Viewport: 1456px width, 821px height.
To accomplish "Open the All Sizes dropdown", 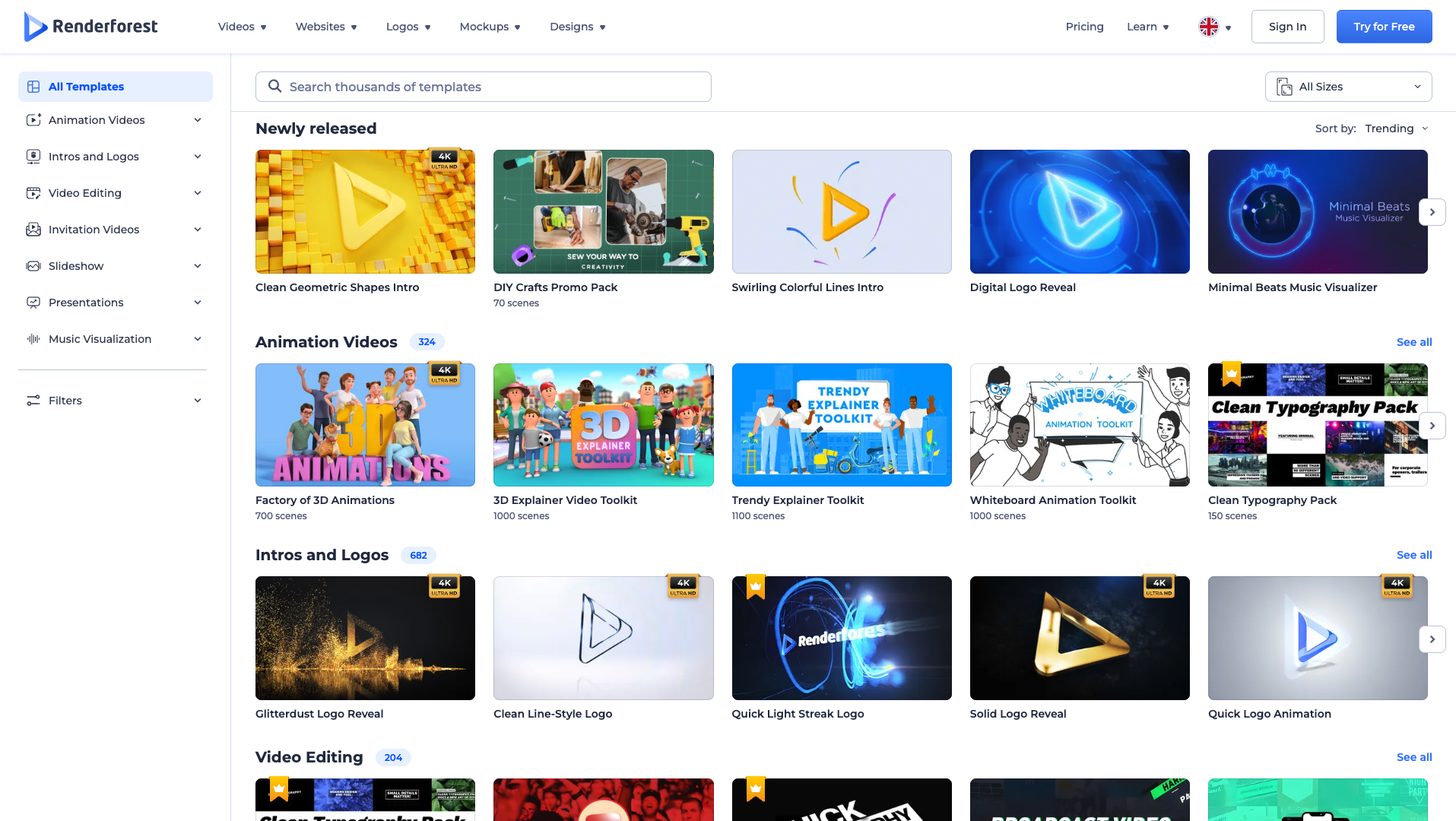I will (1348, 87).
